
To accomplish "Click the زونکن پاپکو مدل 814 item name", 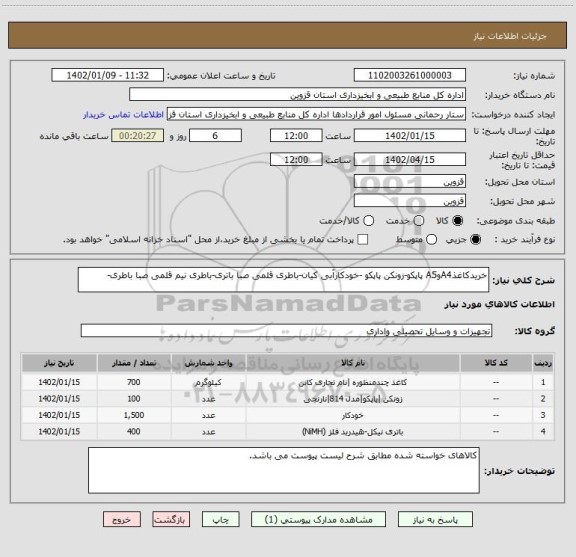I will coord(353,399).
